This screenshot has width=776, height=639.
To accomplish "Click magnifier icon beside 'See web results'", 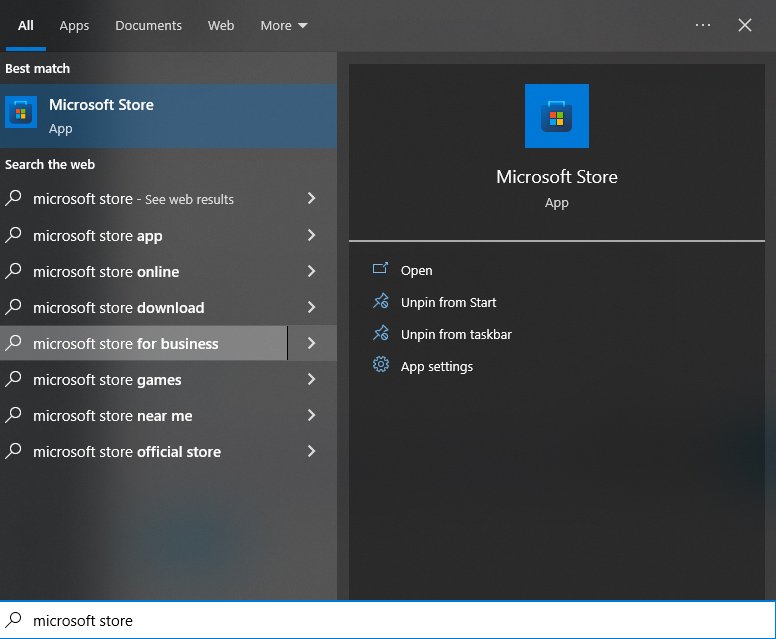I will point(14,198).
